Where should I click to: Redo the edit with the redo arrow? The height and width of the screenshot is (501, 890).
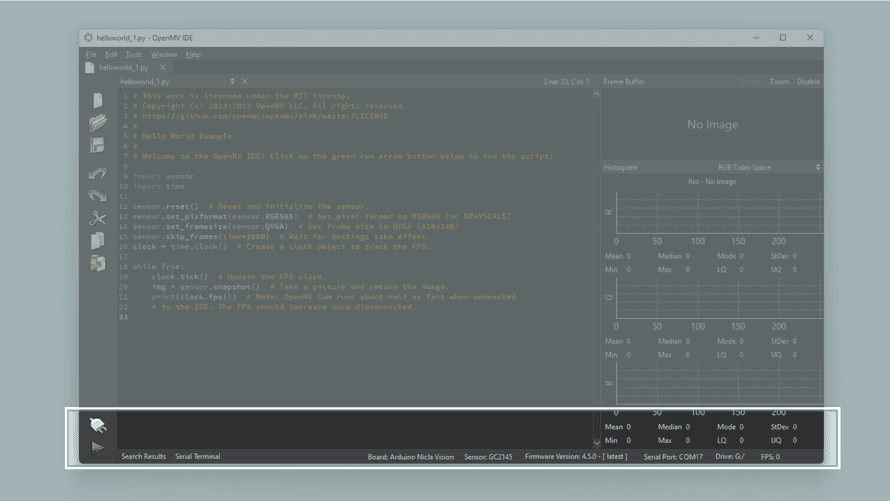(x=97, y=195)
